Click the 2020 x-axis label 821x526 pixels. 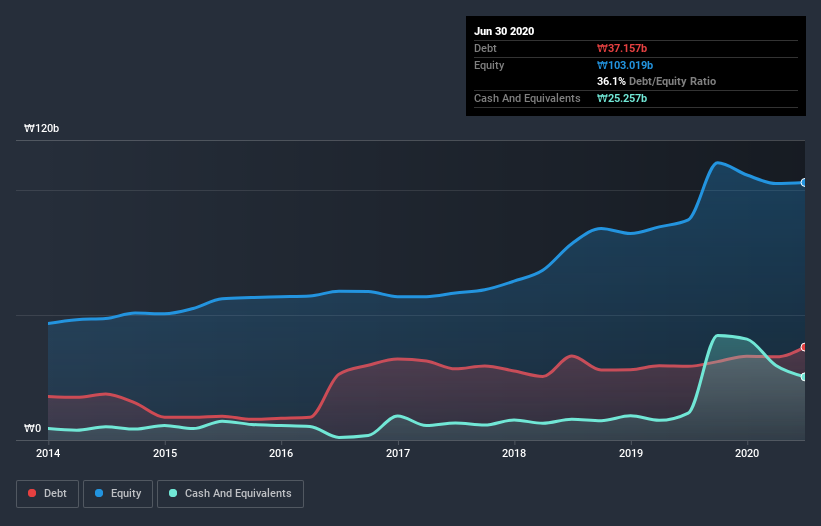747,453
